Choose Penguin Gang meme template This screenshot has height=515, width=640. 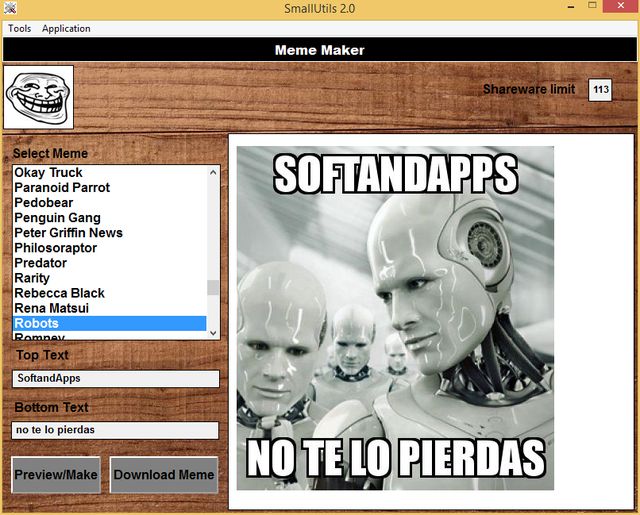coord(57,218)
